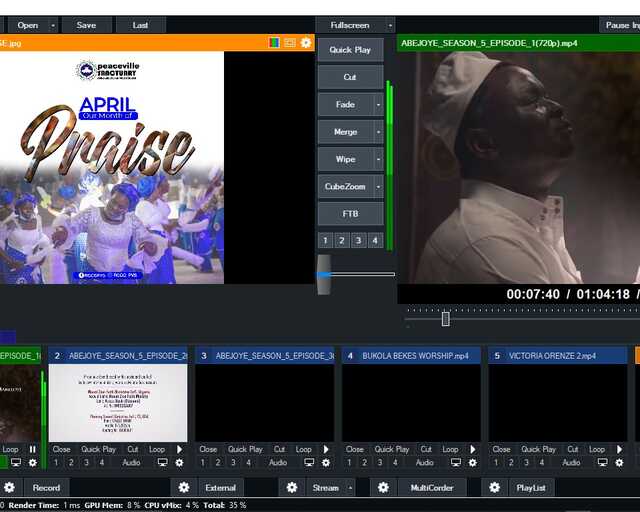Open the Fade transition dropdown arrow
The height and width of the screenshot is (512, 640).
point(378,105)
